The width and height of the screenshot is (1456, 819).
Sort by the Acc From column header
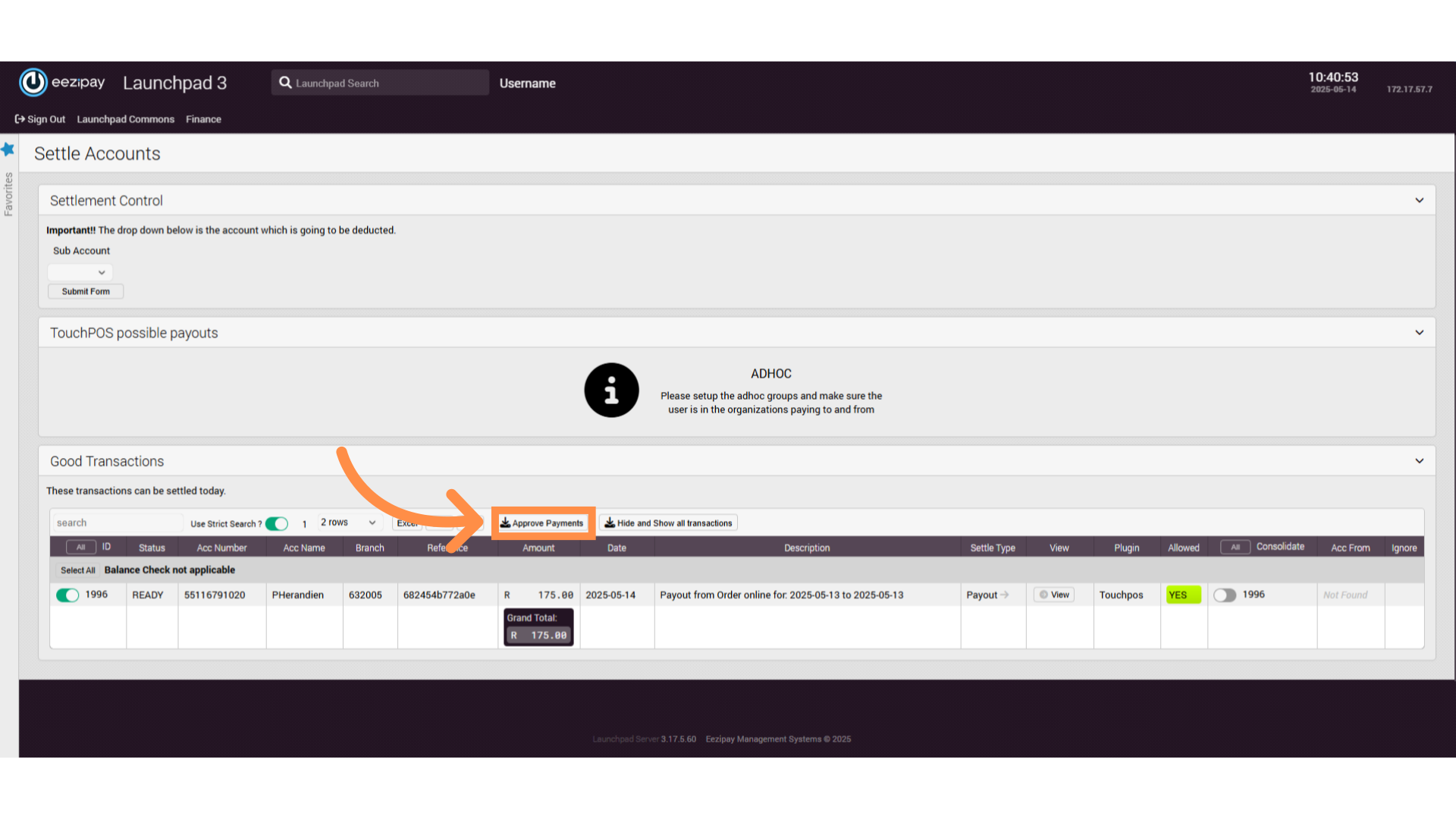[x=1350, y=548]
